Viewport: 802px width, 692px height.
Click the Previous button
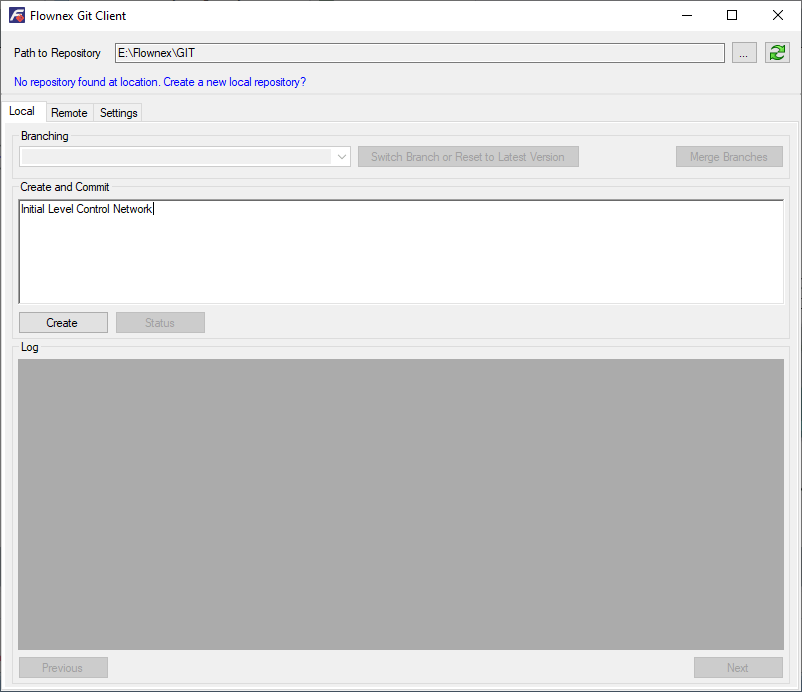click(63, 667)
